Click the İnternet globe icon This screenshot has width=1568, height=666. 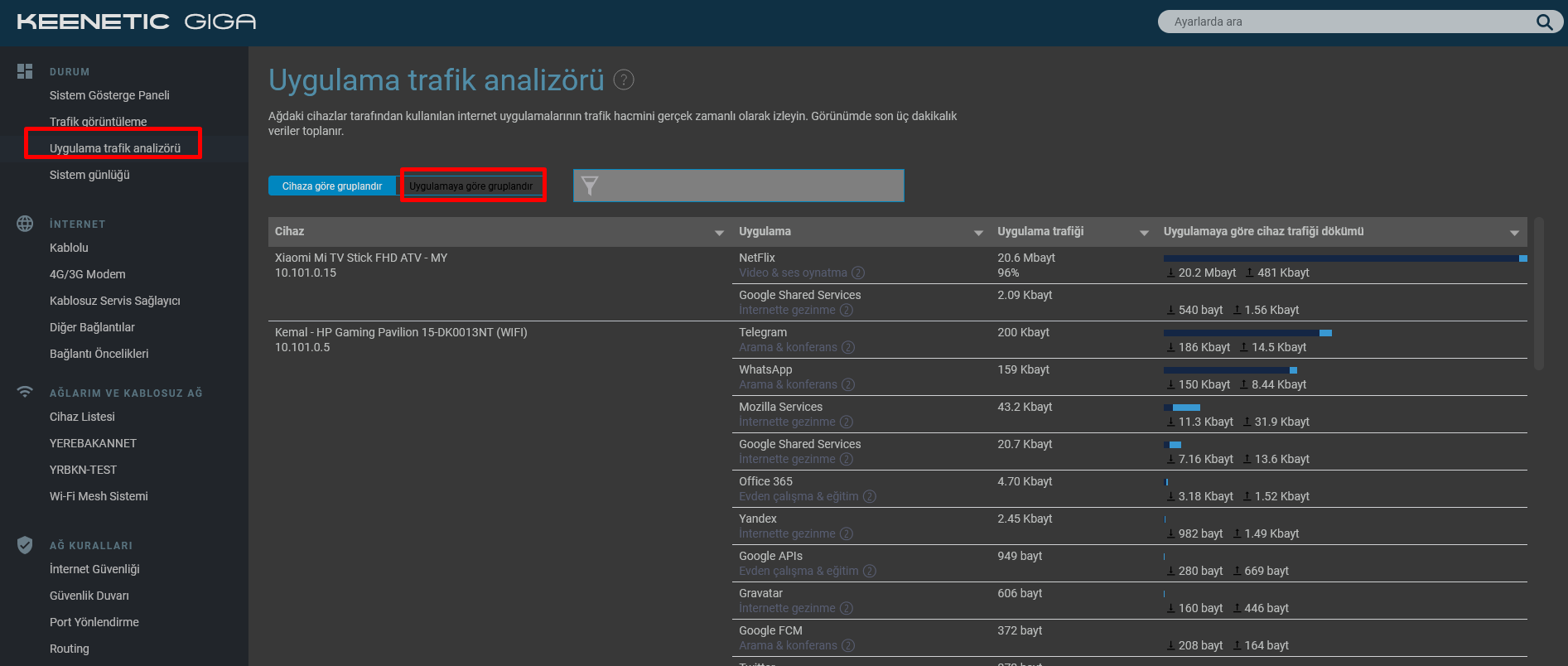coord(25,224)
